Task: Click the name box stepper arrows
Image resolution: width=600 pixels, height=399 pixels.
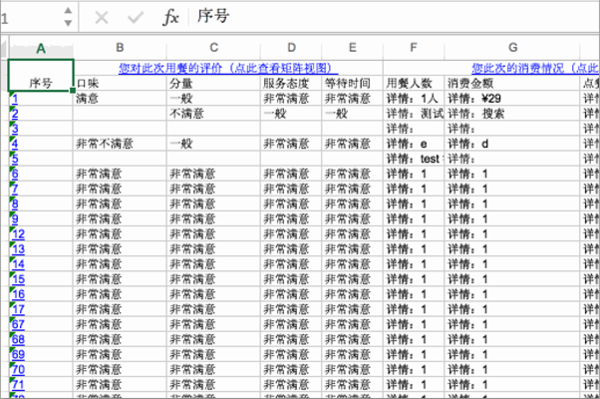Action: pos(68,17)
